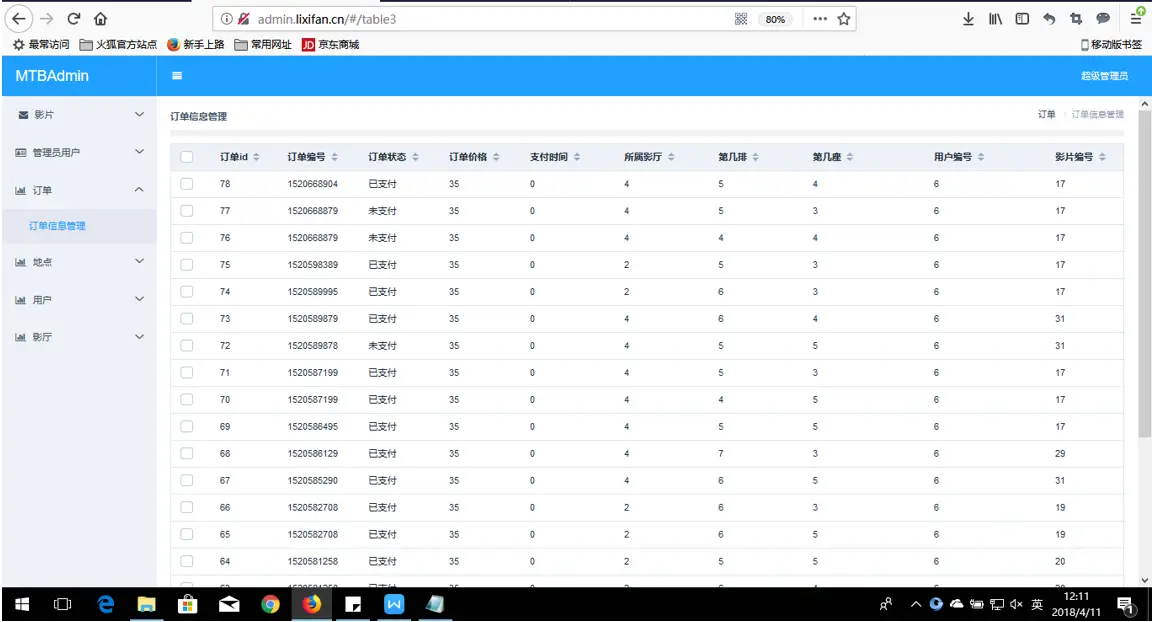Image resolution: width=1152 pixels, height=622 pixels.
Task: Open the 新手上路 bookmark
Action: 195,44
